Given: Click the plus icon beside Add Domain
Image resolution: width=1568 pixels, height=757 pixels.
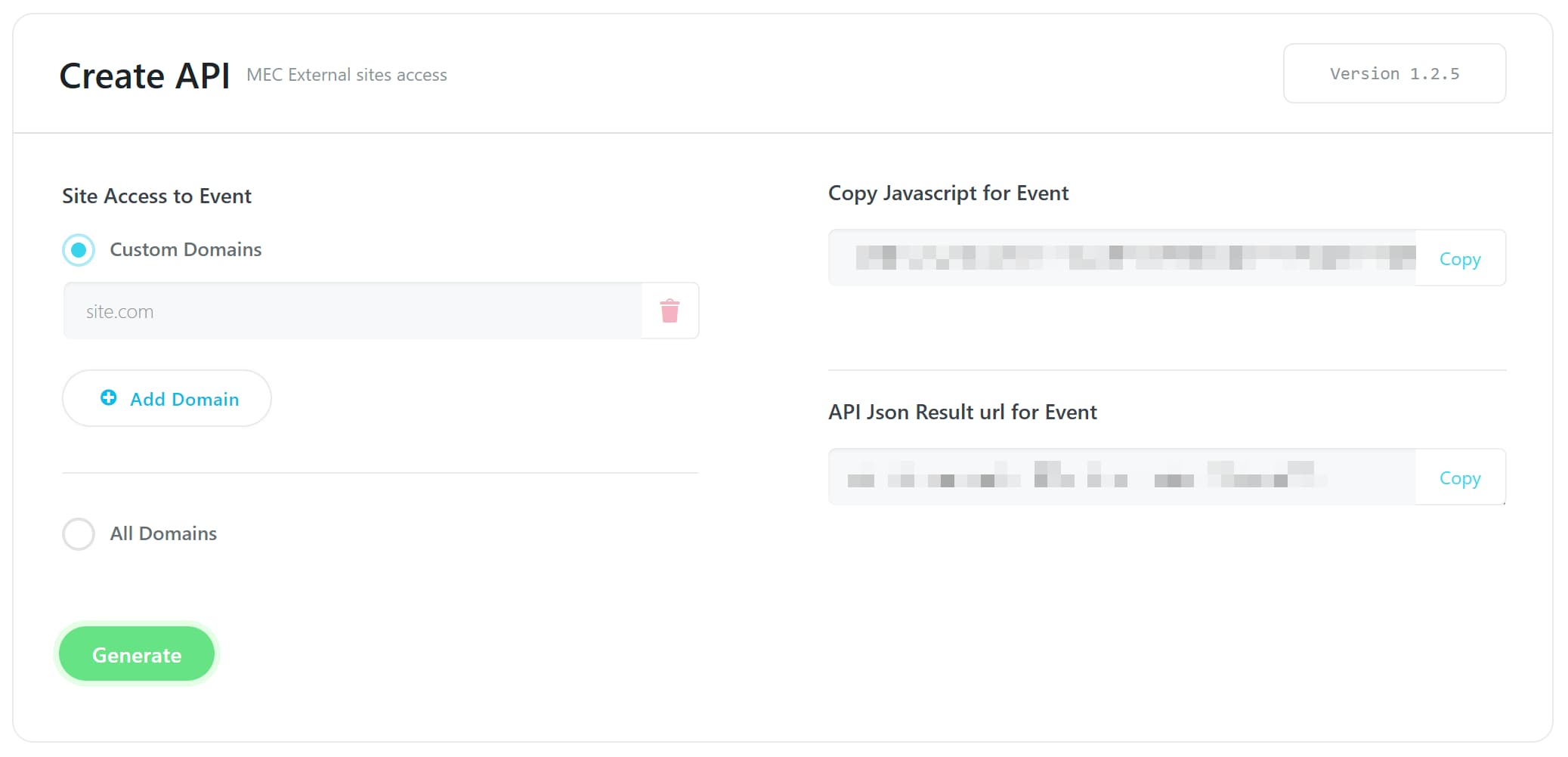Looking at the screenshot, I should pyautogui.click(x=109, y=397).
